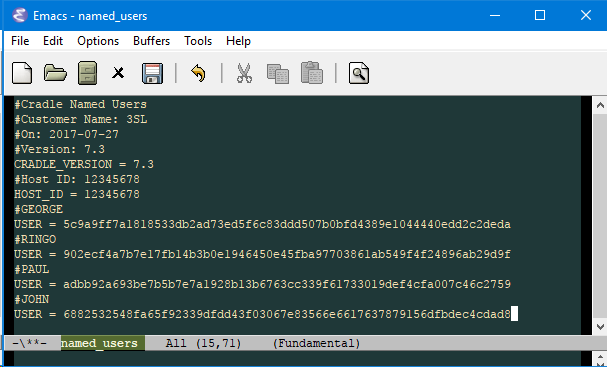Open directory with the file cabinet icon
607x367 pixels.
click(x=87, y=73)
